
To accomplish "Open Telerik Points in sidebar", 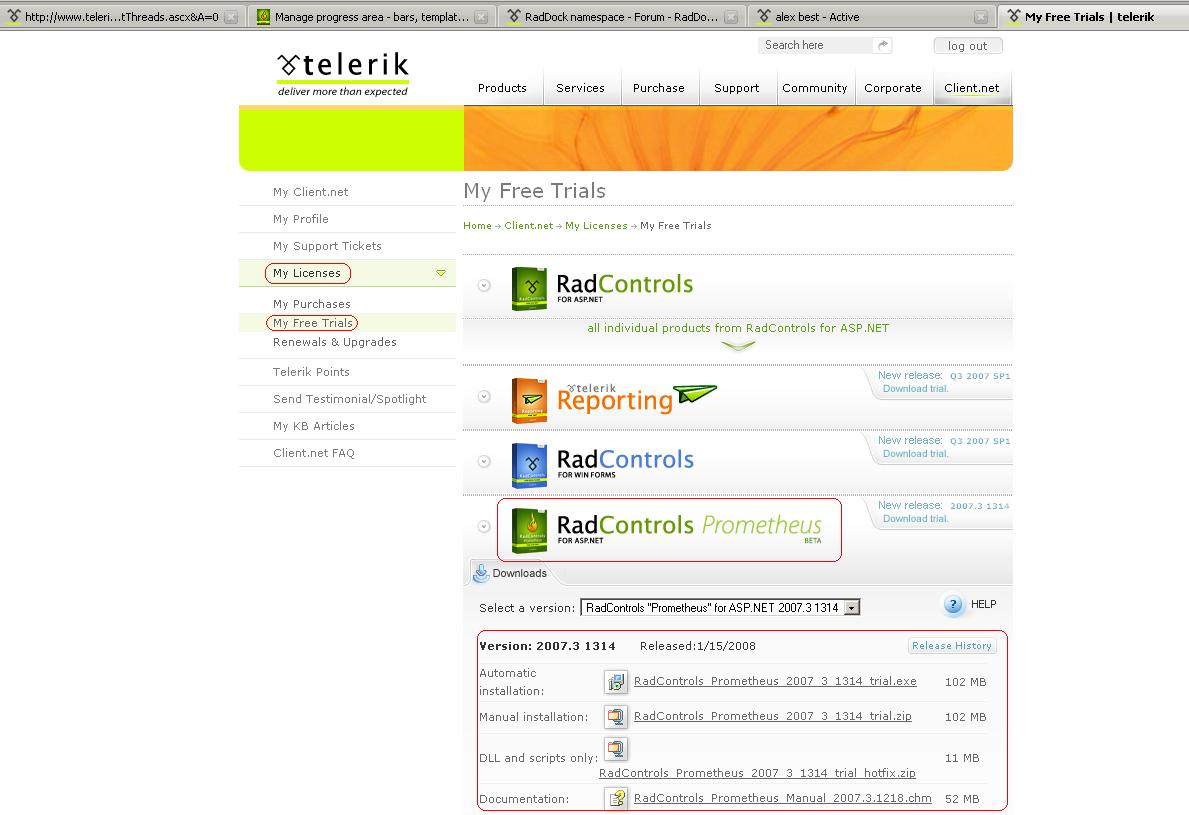I will point(311,372).
